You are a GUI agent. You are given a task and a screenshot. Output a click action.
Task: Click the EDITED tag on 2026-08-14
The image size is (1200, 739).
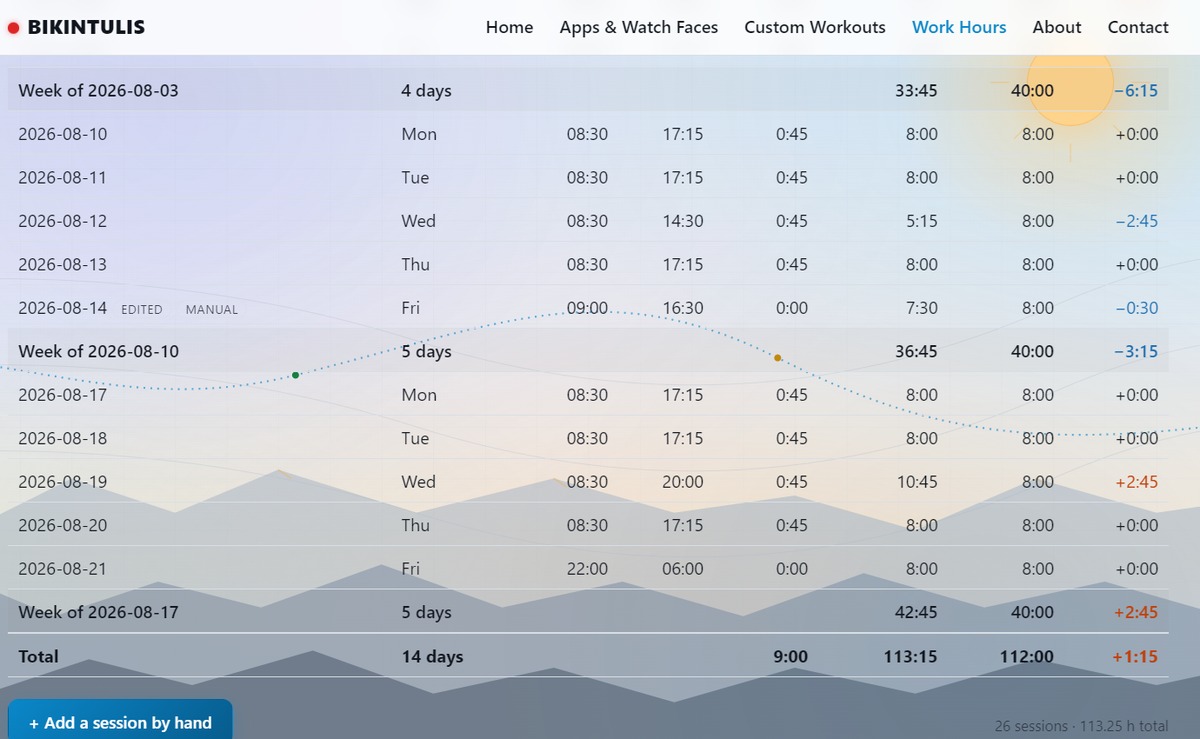pos(142,310)
